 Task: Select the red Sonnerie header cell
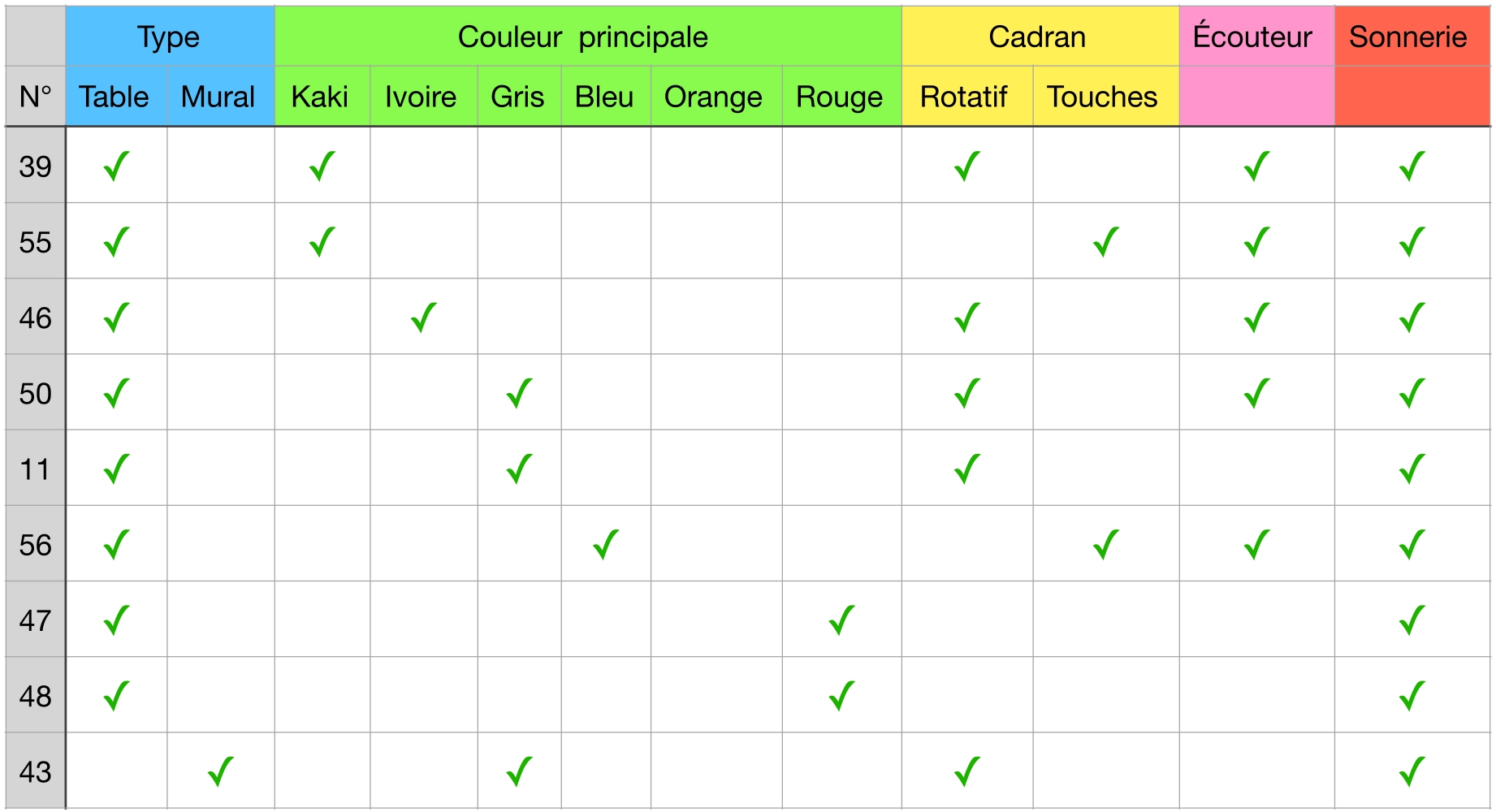[x=1408, y=37]
